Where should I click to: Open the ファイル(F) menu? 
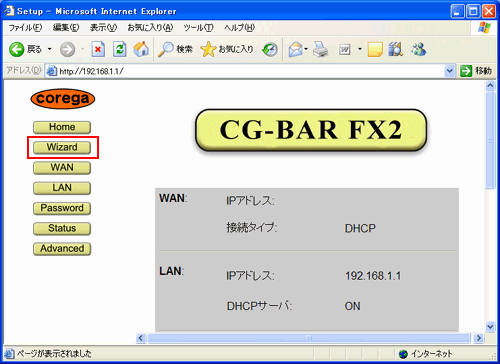click(x=25, y=28)
